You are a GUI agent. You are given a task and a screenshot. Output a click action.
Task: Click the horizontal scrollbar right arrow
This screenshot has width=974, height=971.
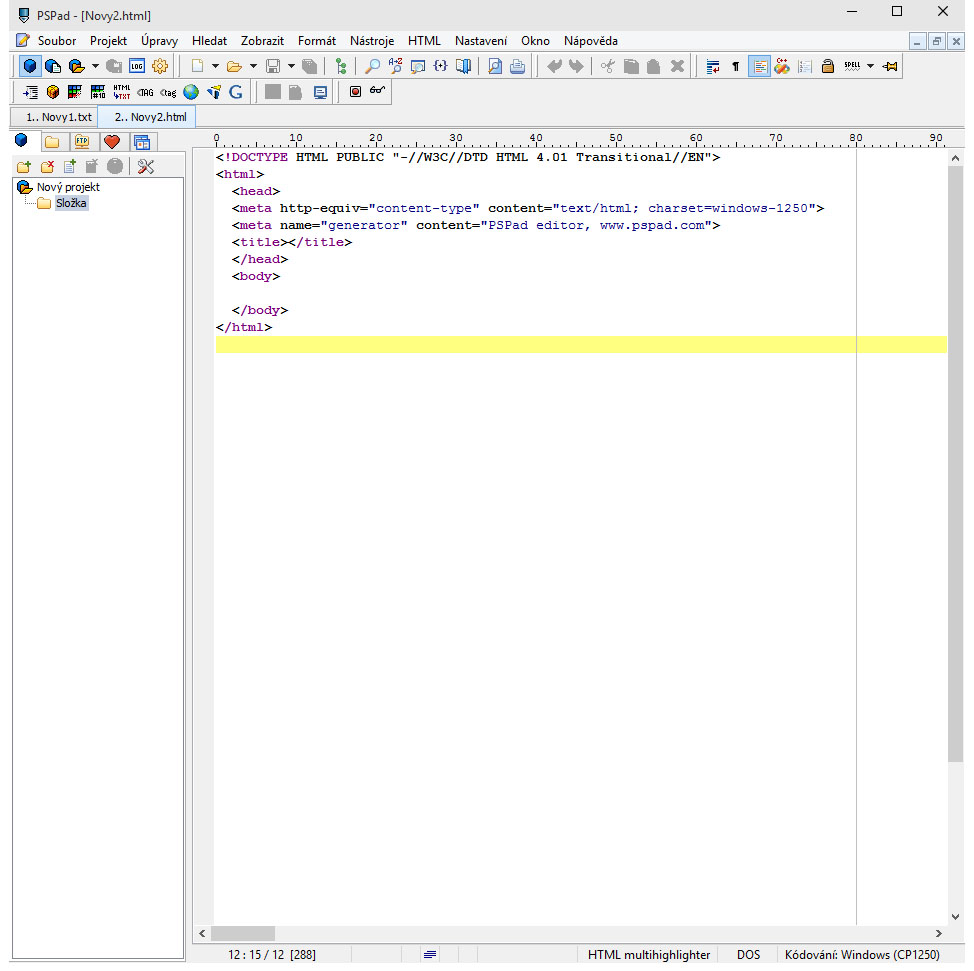point(938,933)
